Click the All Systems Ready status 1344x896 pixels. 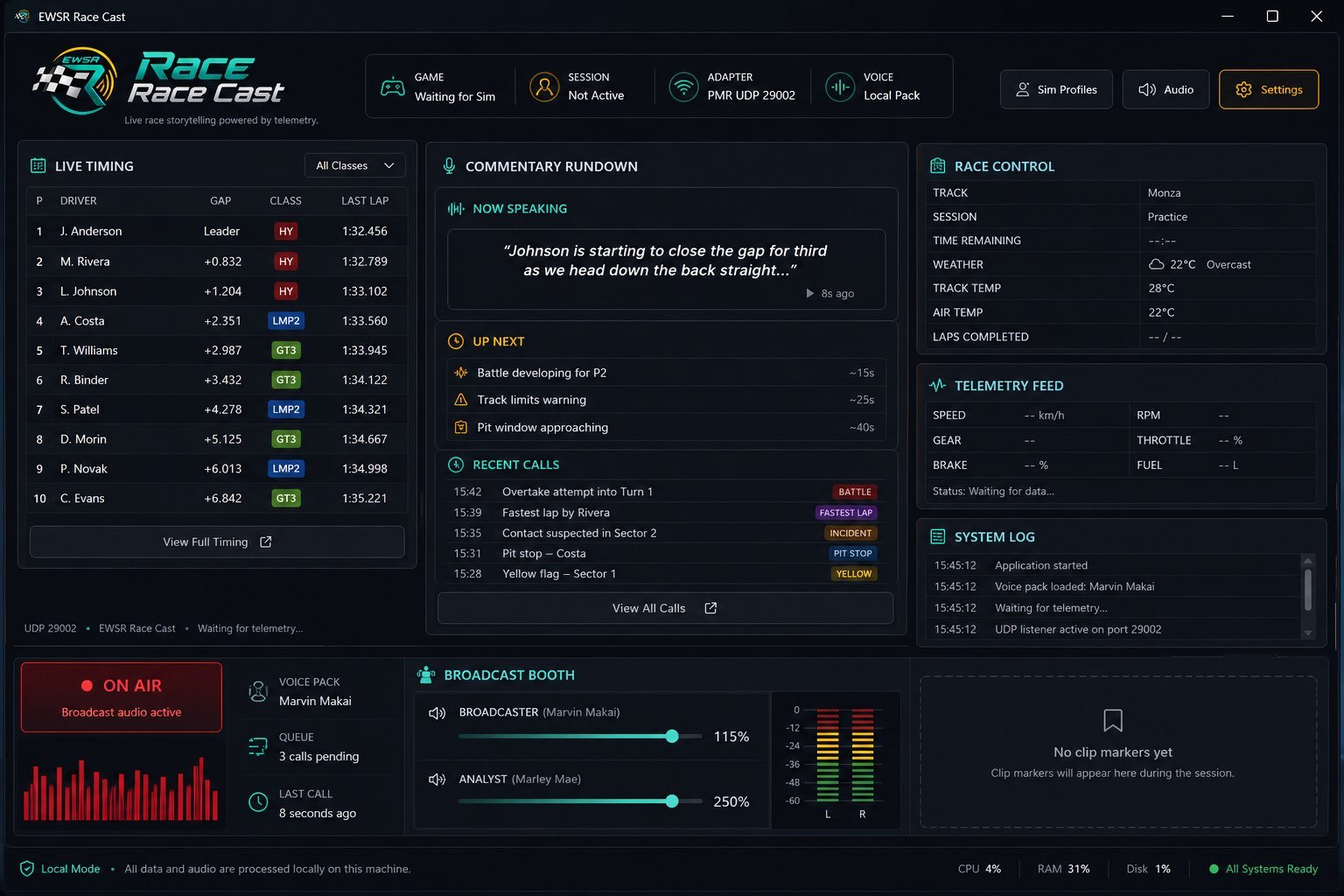(1263, 869)
